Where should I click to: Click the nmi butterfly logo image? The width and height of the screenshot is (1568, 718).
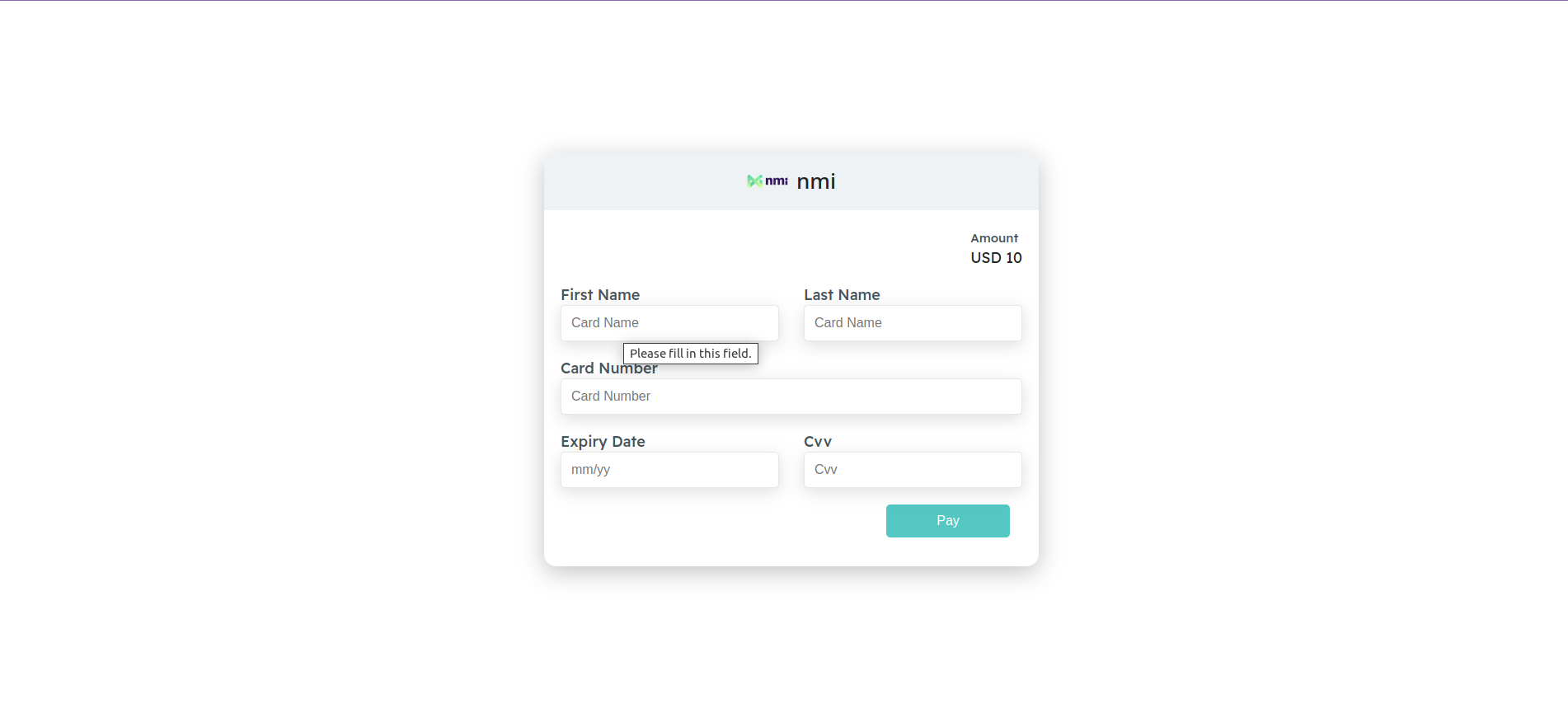click(767, 181)
